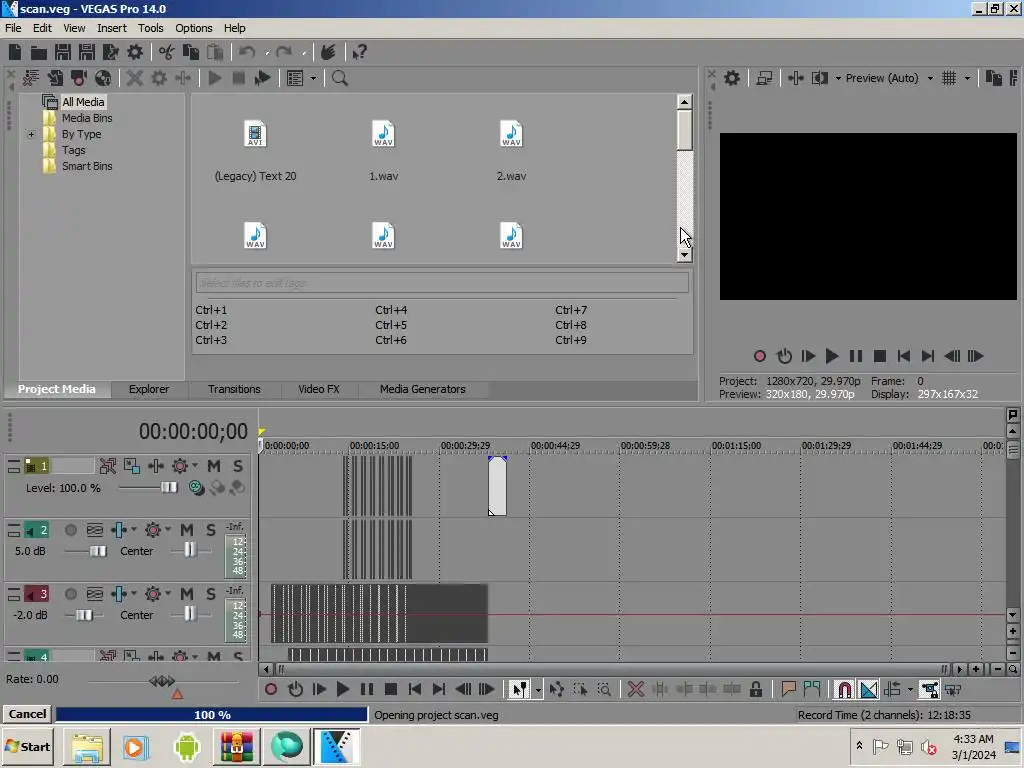
Task: Click Record in the timeline transport bar
Action: (271, 690)
